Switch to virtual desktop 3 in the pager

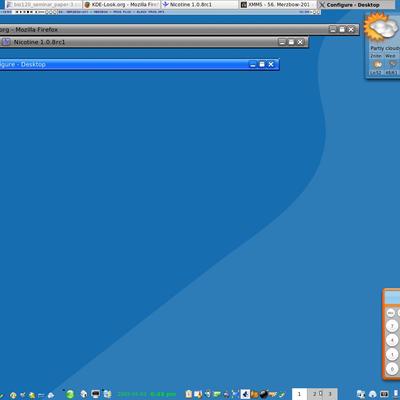pyautogui.click(x=330, y=394)
